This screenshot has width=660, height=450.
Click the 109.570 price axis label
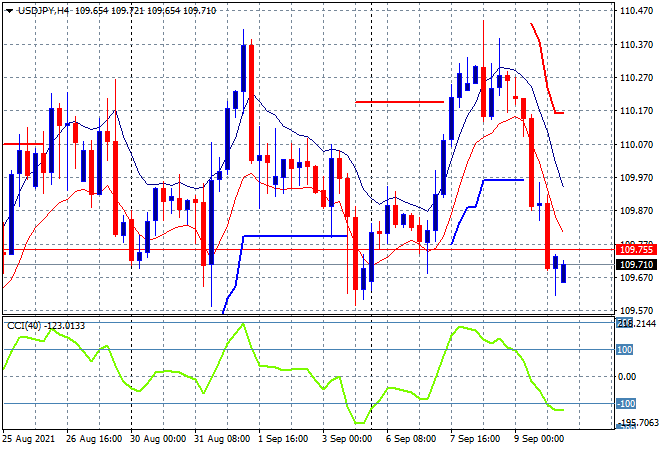636,311
